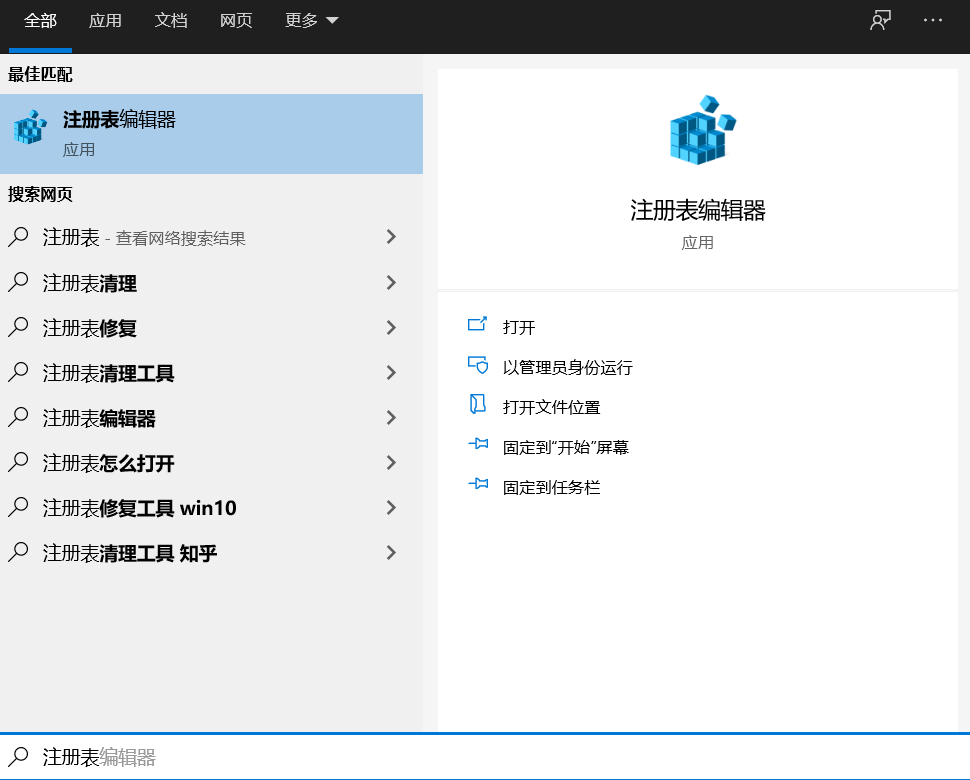The height and width of the screenshot is (780, 970).
Task: Select the 注册表清理 suggestion text
Action: (x=90, y=283)
